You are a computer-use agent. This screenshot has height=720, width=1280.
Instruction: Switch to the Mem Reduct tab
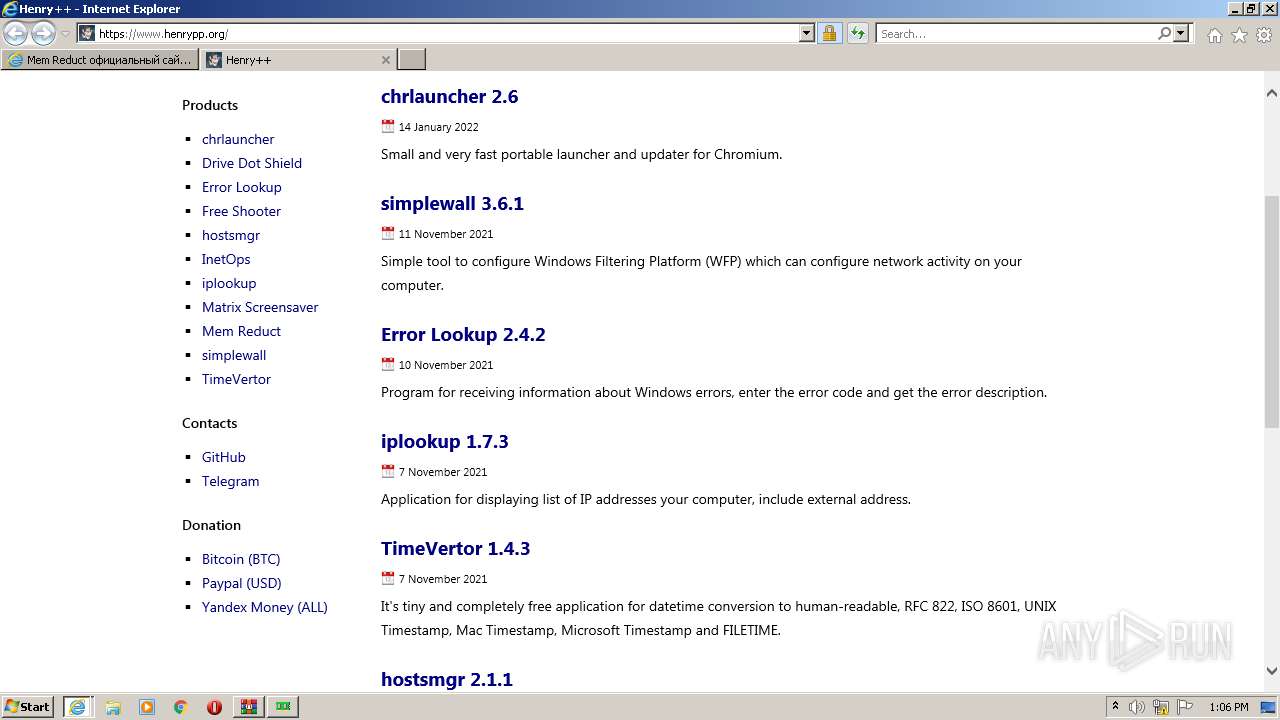pos(100,60)
